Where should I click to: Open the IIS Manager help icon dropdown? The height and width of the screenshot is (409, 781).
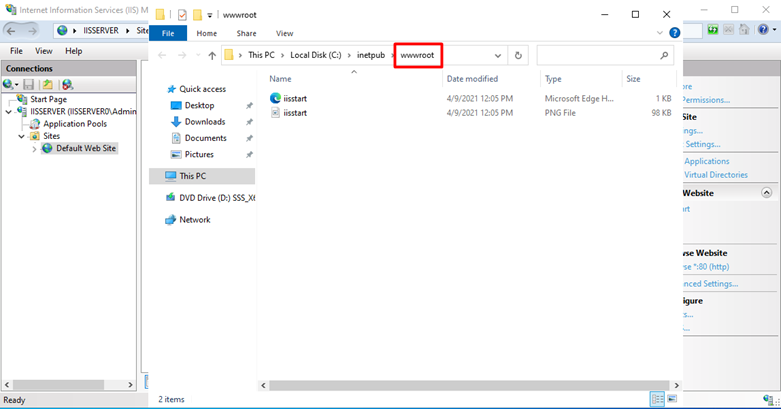[x=775, y=30]
